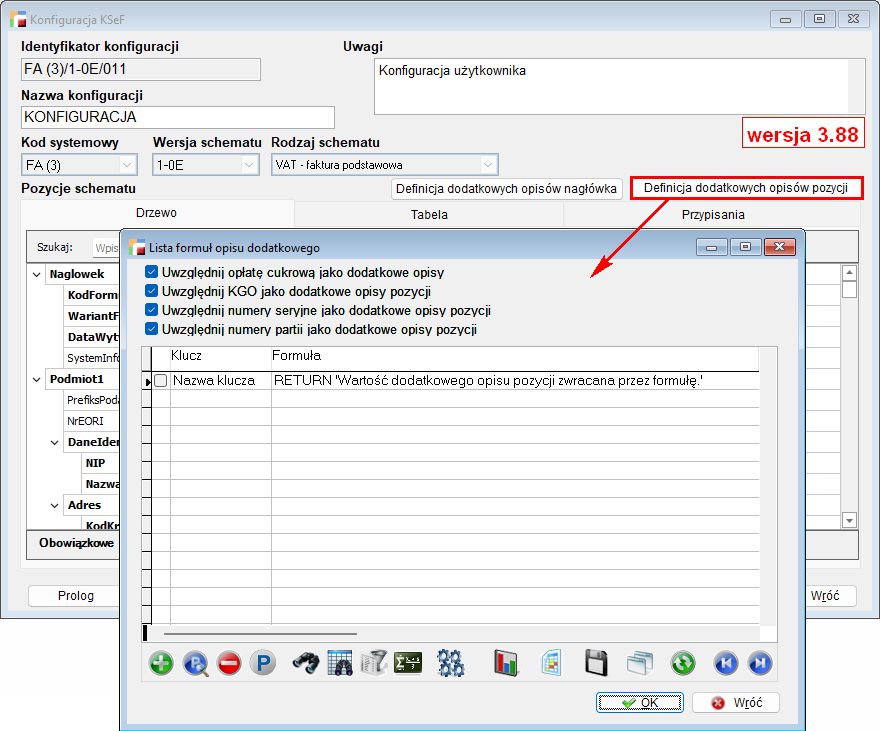Image resolution: width=880 pixels, height=731 pixels.
Task: Click 'Definicja dodatkowych opisów nagłówka' button
Action: (507, 188)
